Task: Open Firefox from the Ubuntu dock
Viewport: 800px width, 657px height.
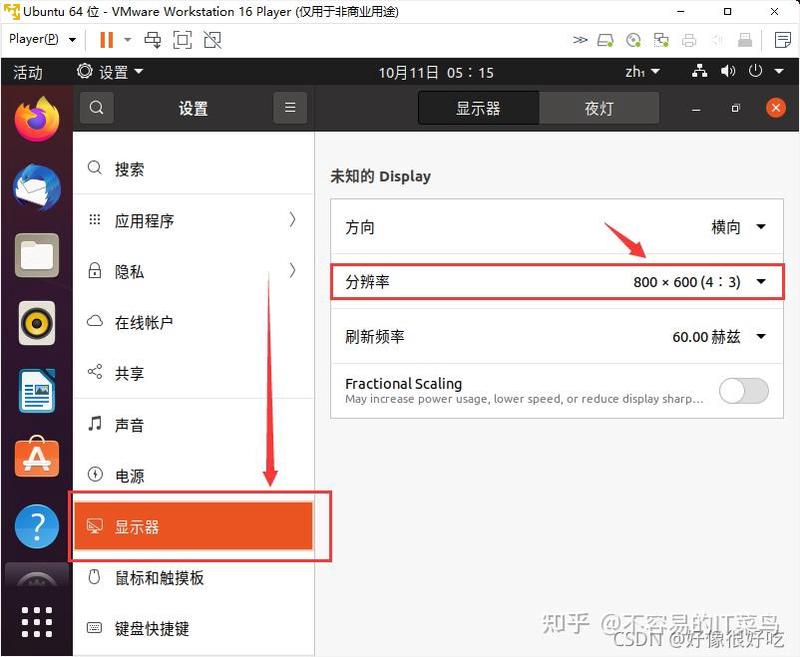Action: click(37, 119)
